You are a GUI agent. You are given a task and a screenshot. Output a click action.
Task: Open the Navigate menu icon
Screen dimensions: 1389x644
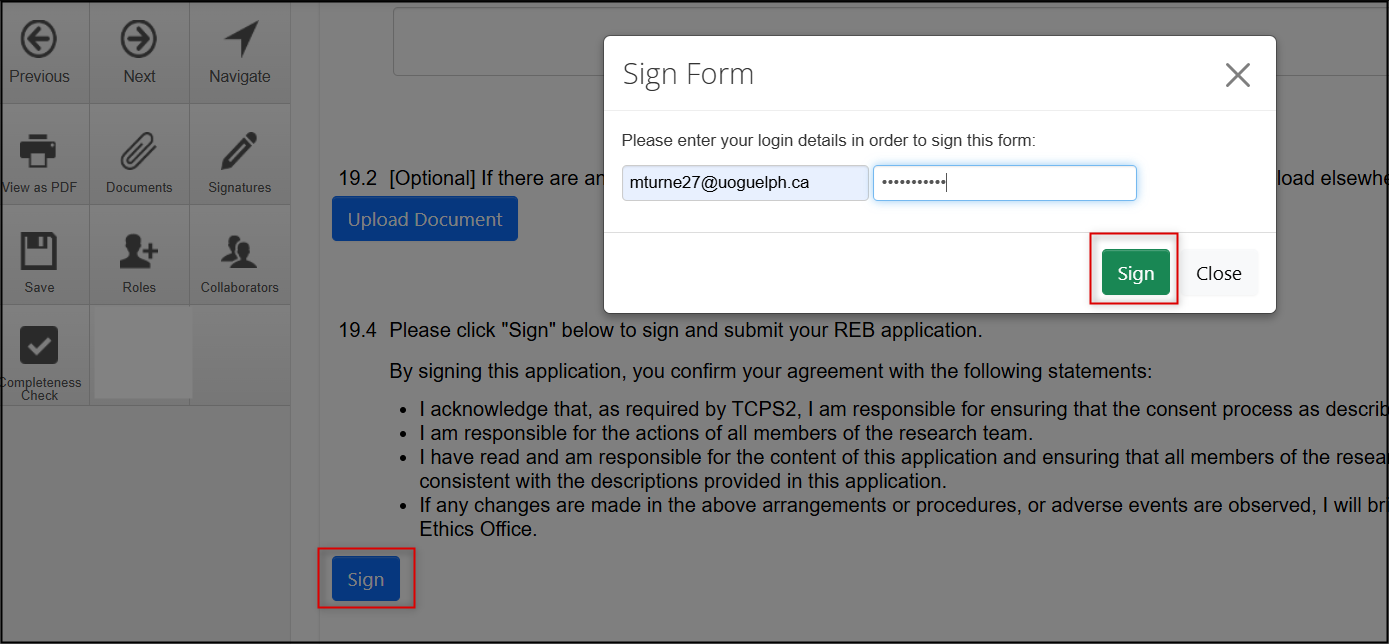click(x=240, y=41)
